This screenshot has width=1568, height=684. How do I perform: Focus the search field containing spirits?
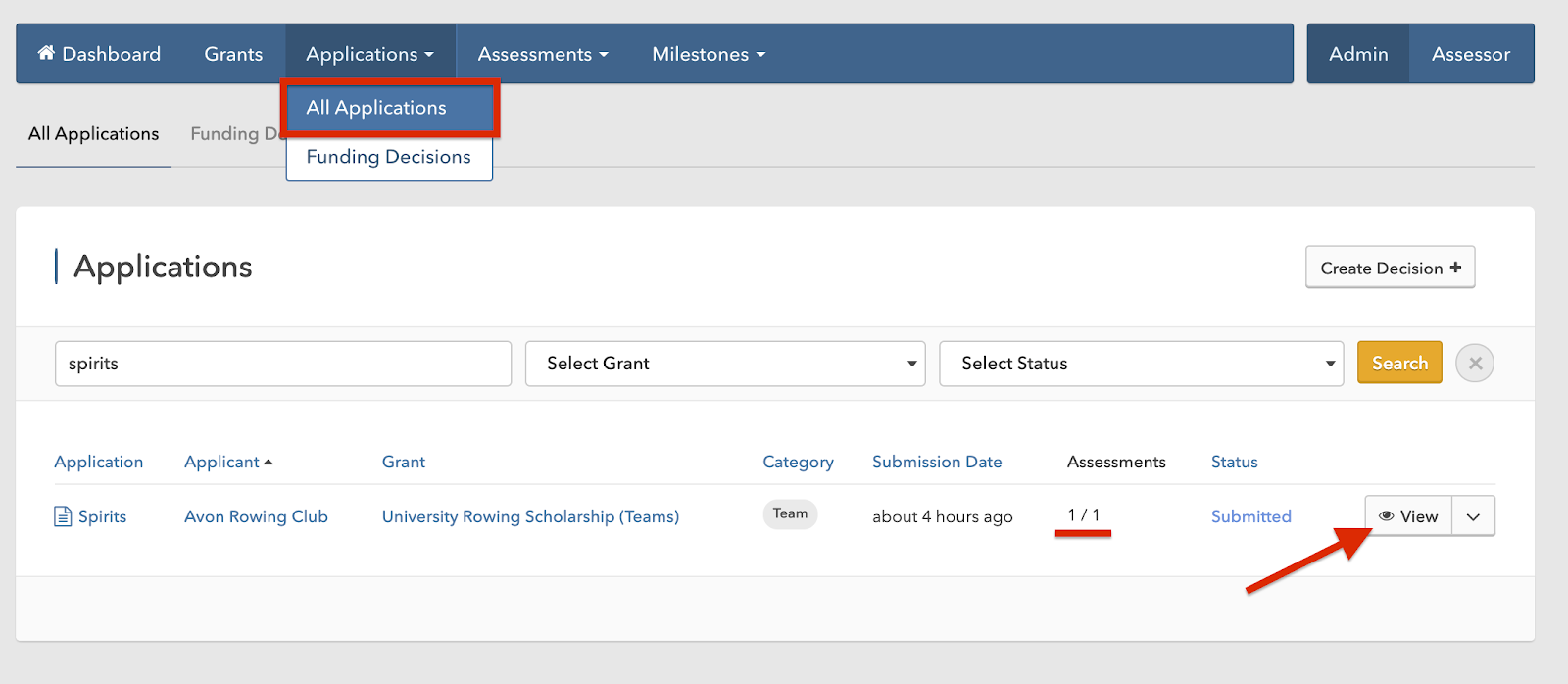(x=283, y=364)
